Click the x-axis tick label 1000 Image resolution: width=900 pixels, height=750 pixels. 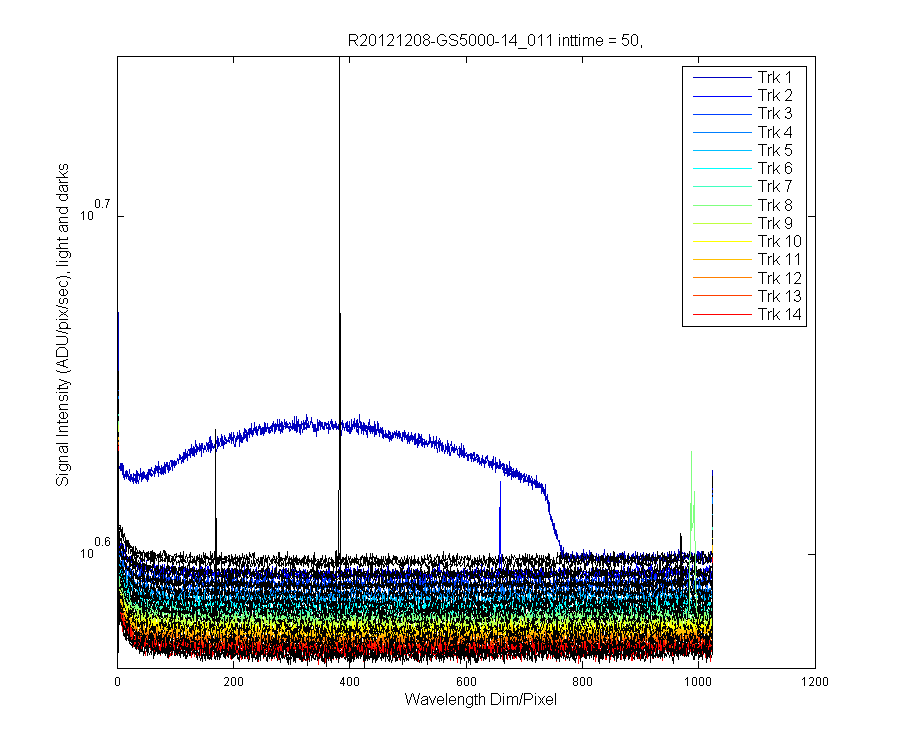coord(699,682)
